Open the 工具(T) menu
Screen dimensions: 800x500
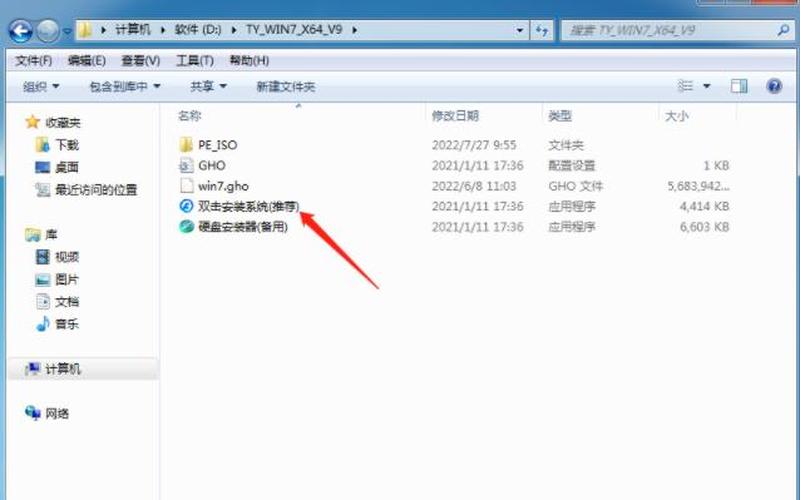(x=195, y=61)
